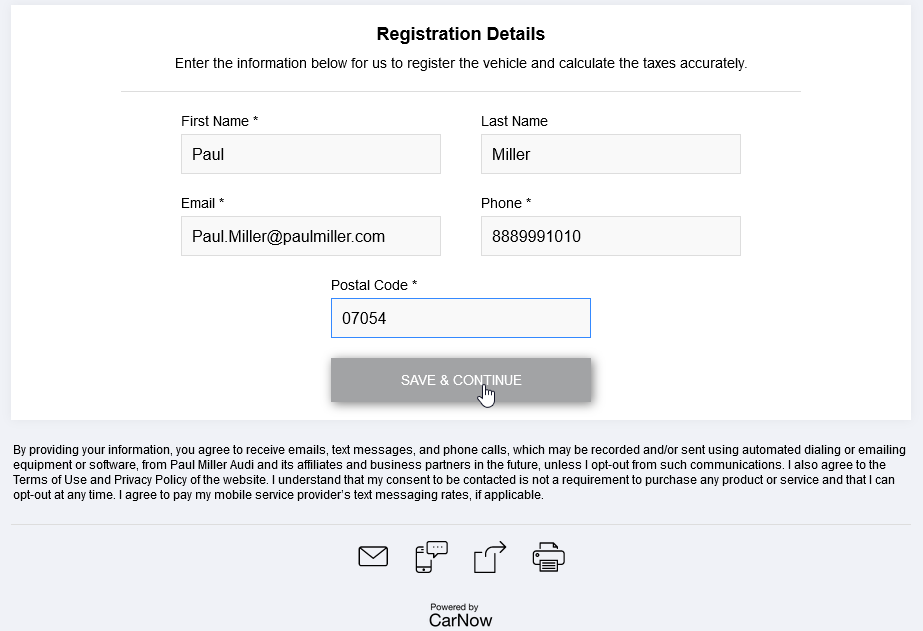923x631 pixels.
Task: Select the Last Name field with Miller
Action: point(610,154)
